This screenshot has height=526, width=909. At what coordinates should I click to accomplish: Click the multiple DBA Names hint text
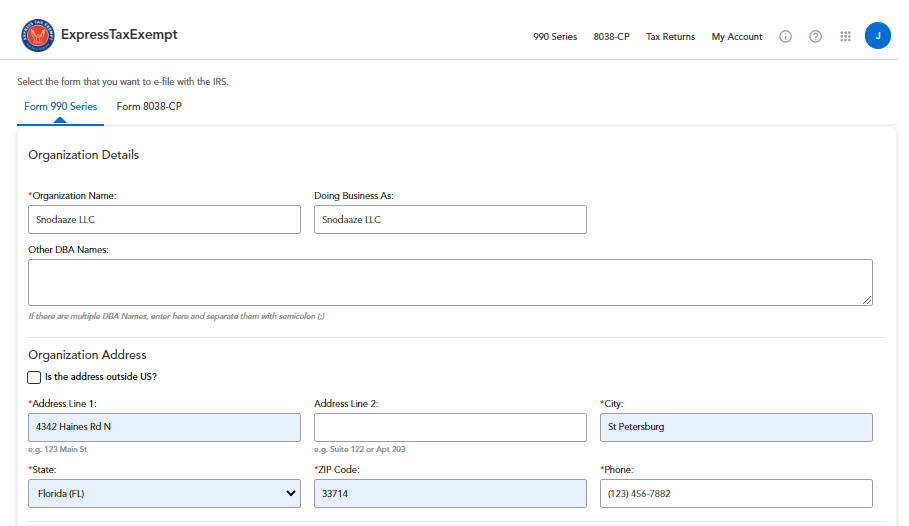coord(176,316)
